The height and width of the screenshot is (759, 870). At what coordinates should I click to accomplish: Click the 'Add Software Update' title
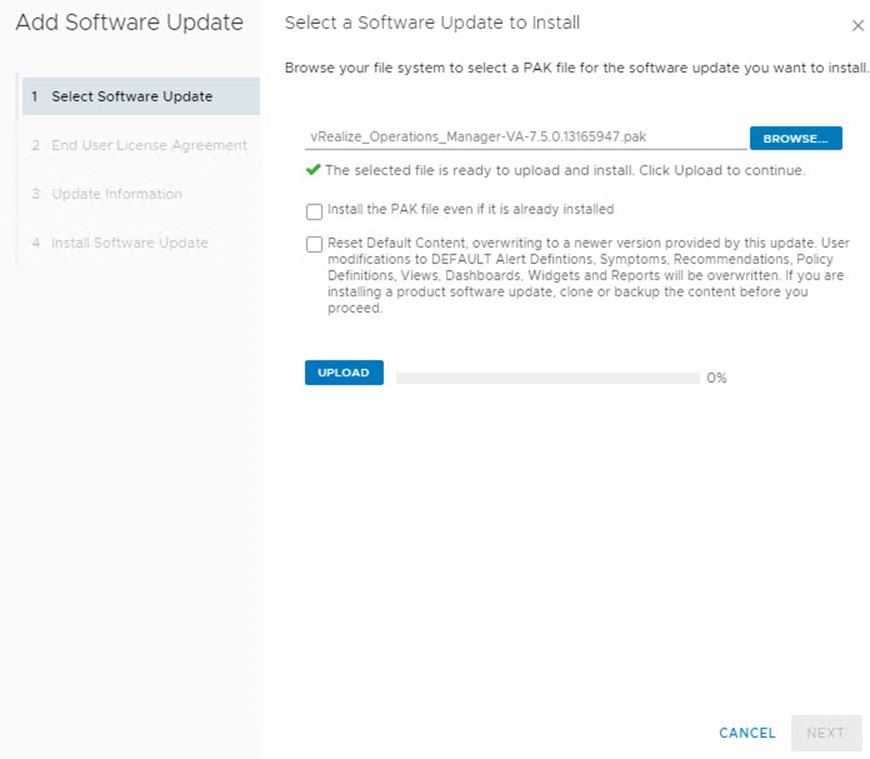129,23
